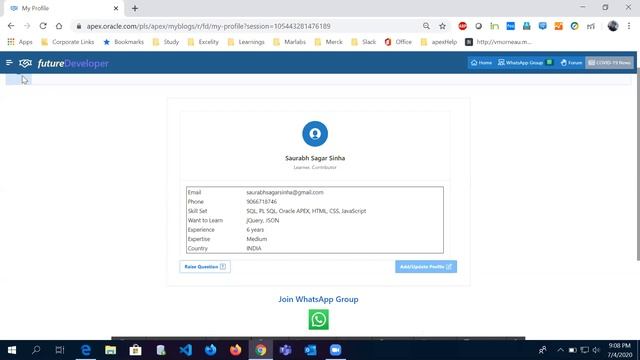Image resolution: width=640 pixels, height=360 pixels.
Task: Open Outlook from the taskbar
Action: click(x=310, y=350)
